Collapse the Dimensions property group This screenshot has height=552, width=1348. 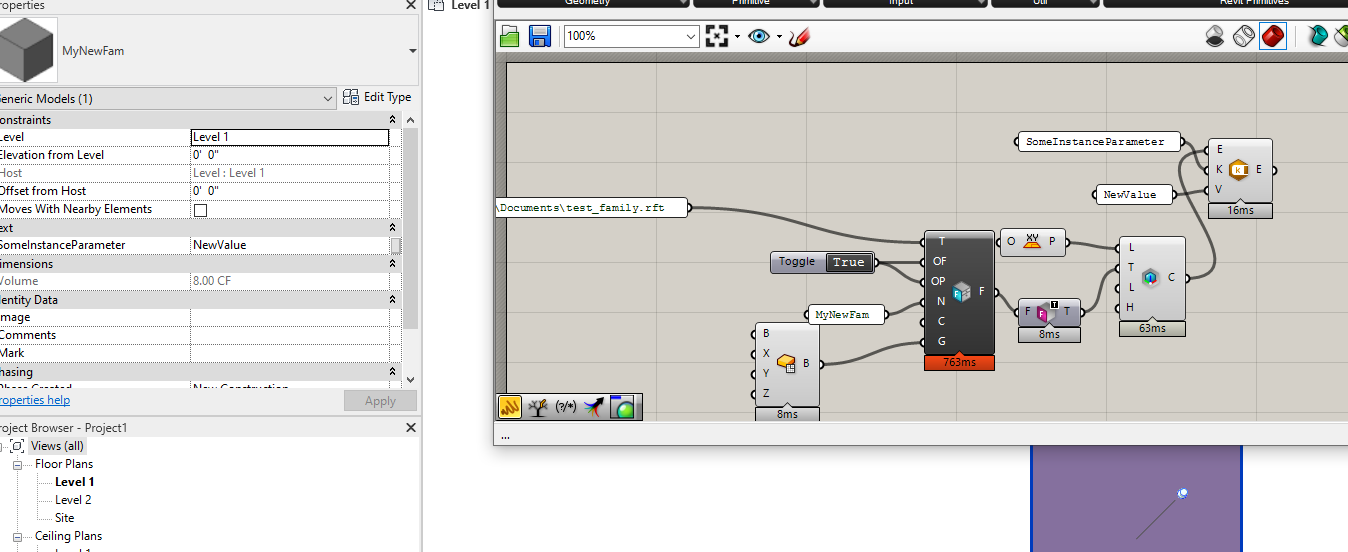pyautogui.click(x=393, y=264)
